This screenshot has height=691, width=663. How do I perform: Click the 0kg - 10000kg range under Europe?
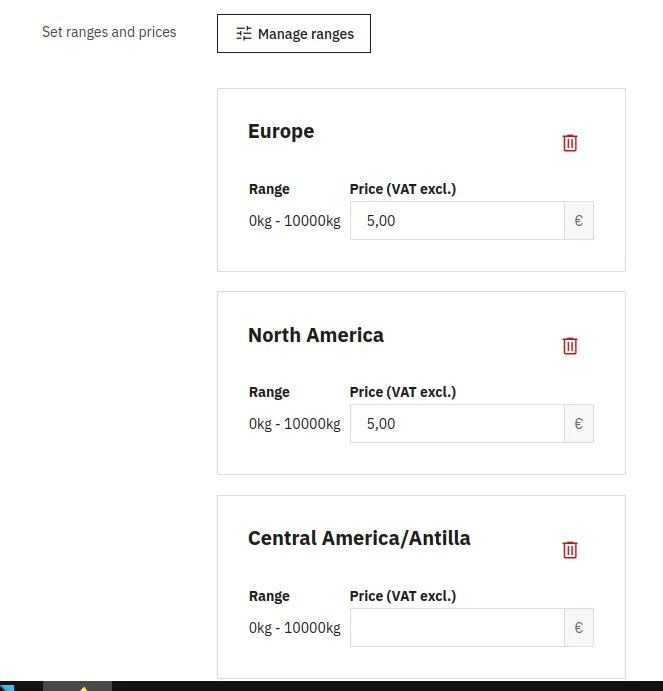(x=294, y=221)
